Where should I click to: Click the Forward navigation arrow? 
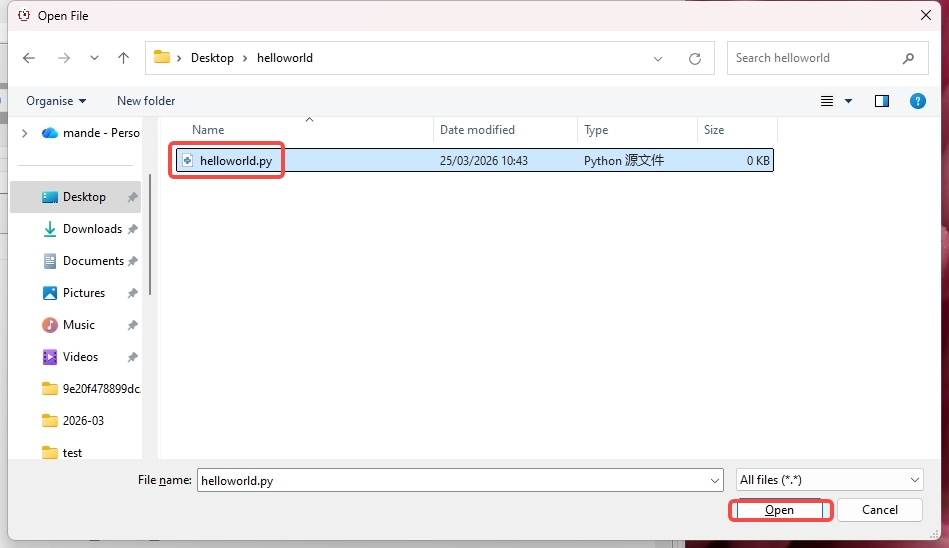pos(64,58)
